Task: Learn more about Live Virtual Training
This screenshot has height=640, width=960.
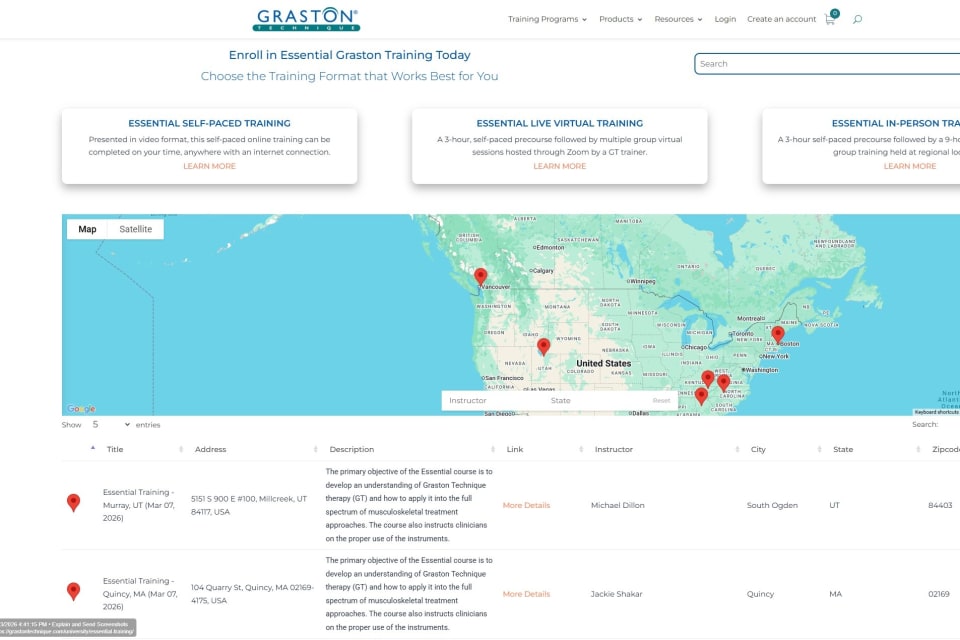Action: tap(560, 166)
